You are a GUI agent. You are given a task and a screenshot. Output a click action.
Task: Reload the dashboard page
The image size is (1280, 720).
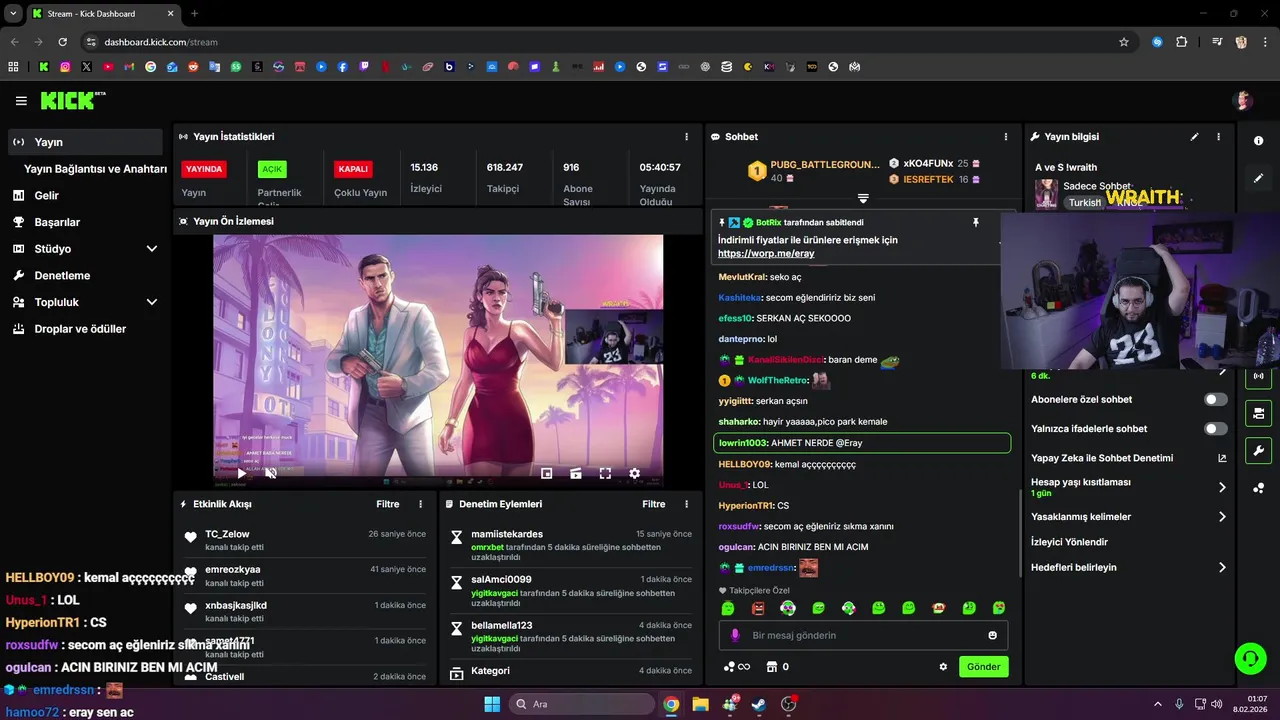click(62, 42)
